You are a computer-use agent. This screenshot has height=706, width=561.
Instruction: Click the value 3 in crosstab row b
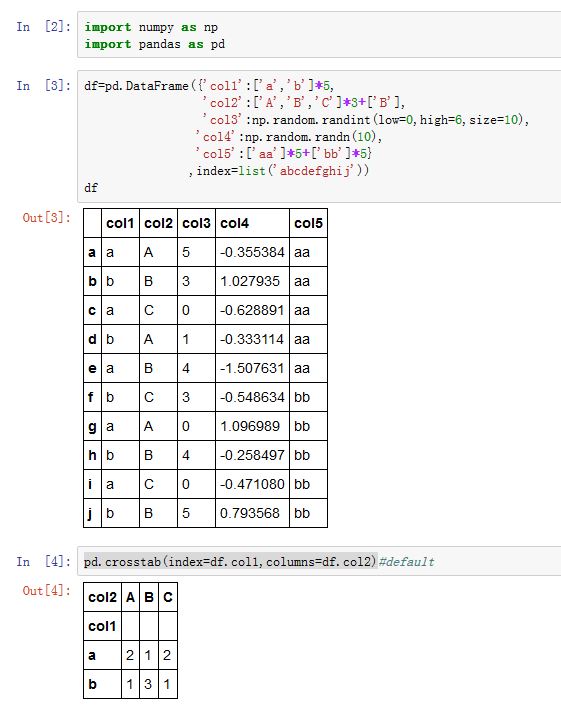(148, 684)
